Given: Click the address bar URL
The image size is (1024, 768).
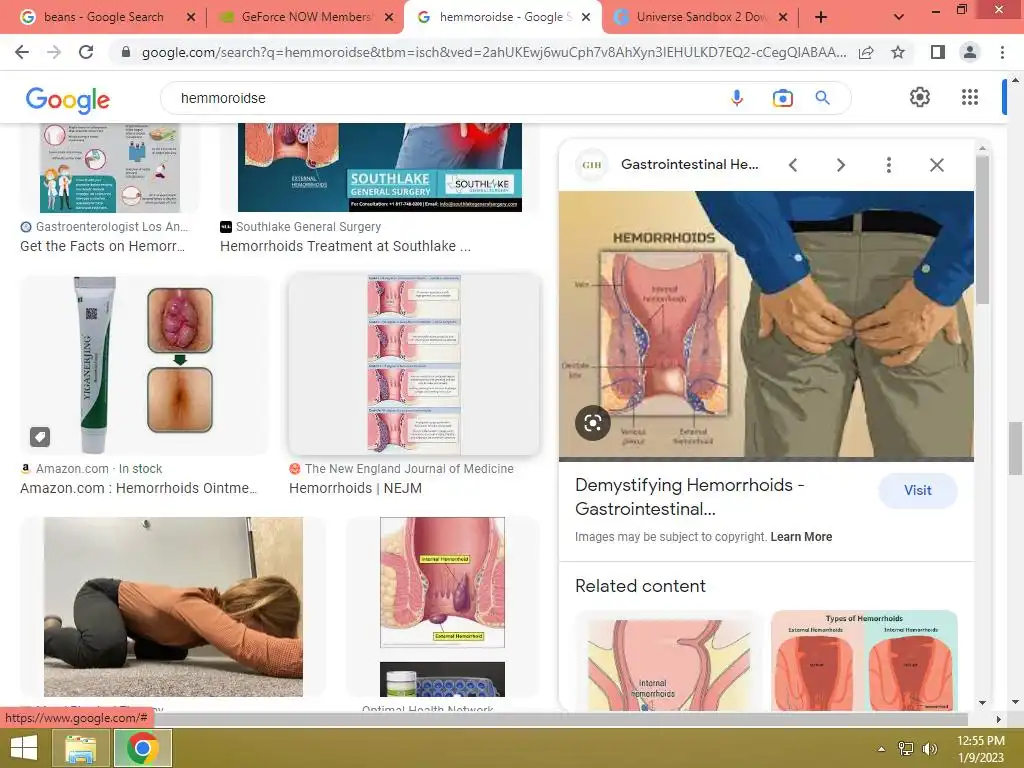Looking at the screenshot, I should [494, 52].
